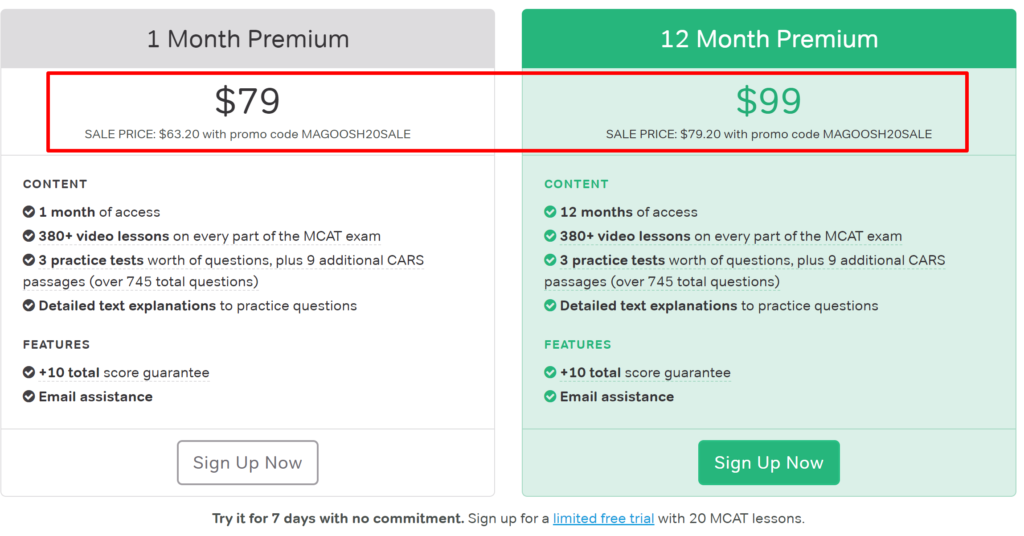Open the limited free trial link
The width and height of the screenshot is (1024, 536).
pos(602,518)
